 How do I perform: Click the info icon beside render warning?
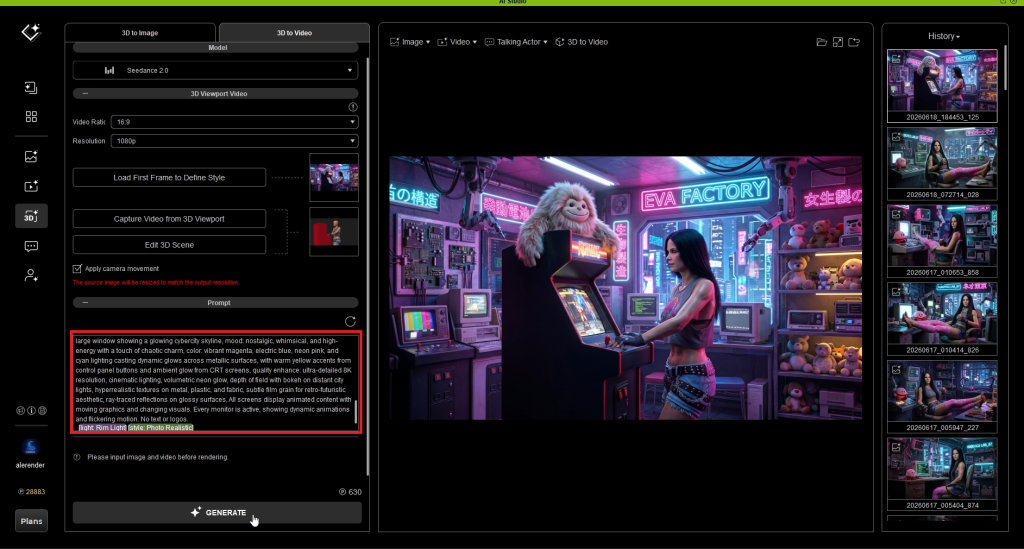77,457
